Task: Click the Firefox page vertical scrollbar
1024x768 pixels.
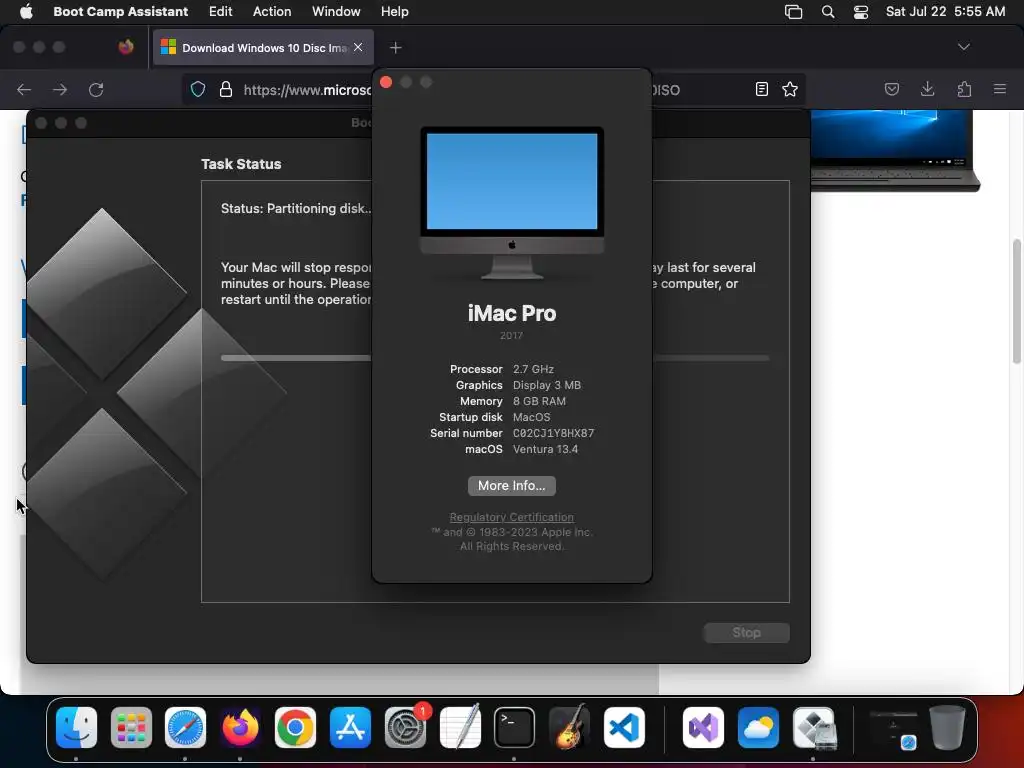Action: (1016, 301)
